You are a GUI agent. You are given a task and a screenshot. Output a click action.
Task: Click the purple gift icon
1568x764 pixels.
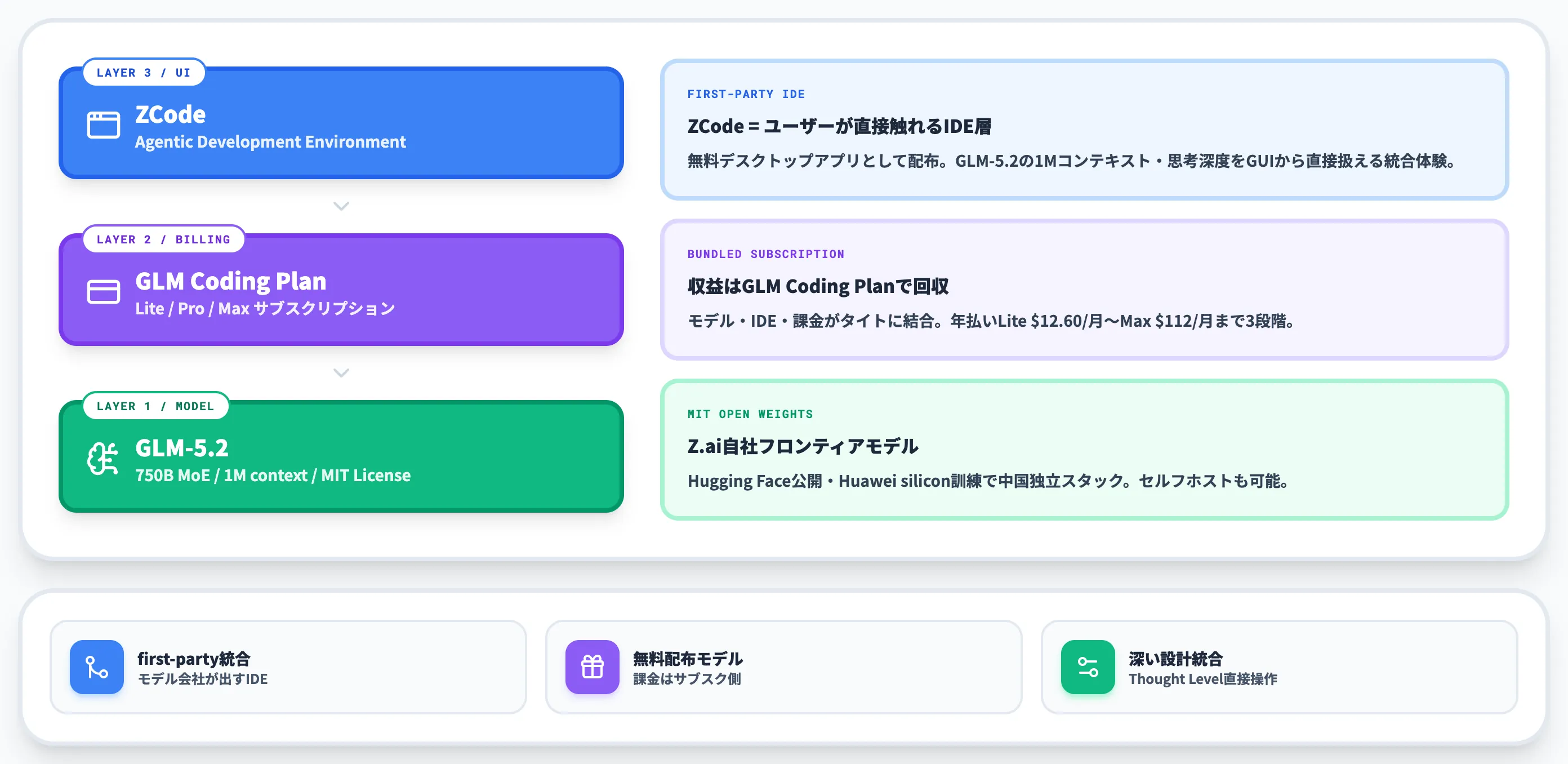(593, 667)
